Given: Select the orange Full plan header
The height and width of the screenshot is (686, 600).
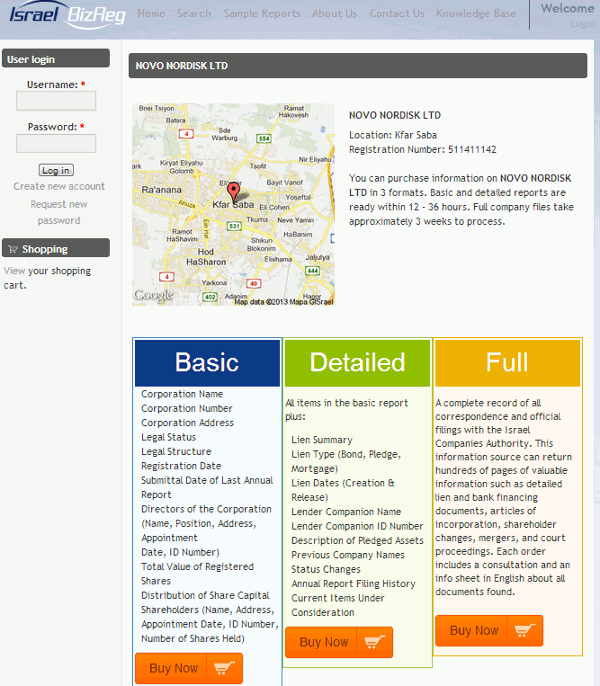Looking at the screenshot, I should coord(508,363).
